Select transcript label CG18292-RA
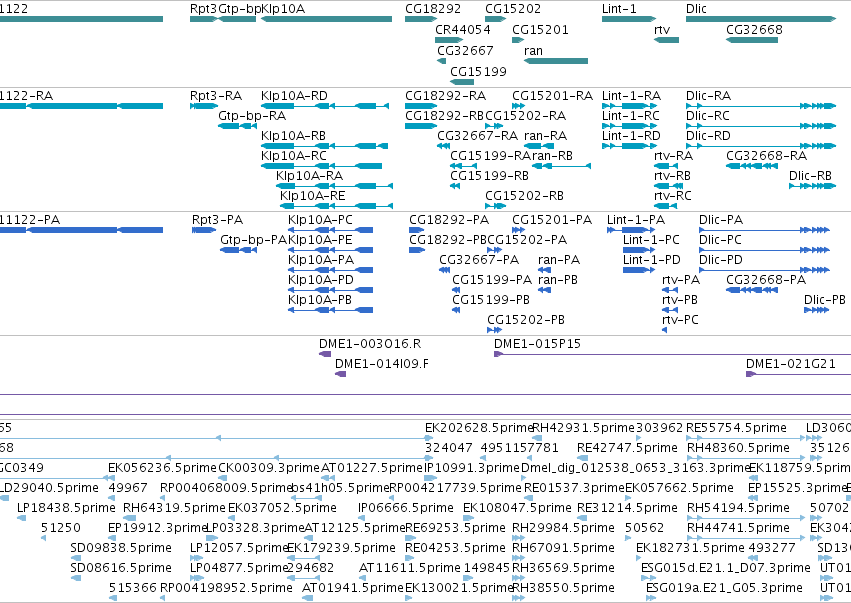This screenshot has width=851, height=603. [445, 96]
